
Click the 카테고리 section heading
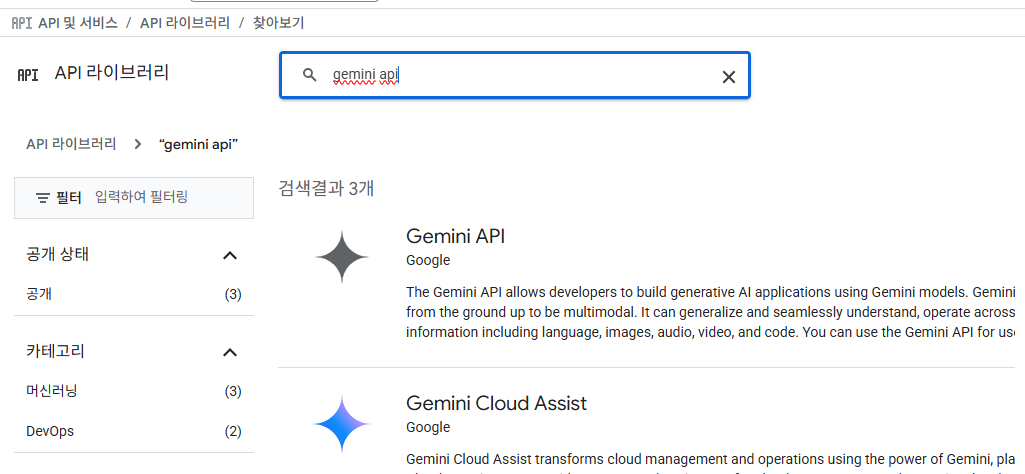click(x=56, y=351)
